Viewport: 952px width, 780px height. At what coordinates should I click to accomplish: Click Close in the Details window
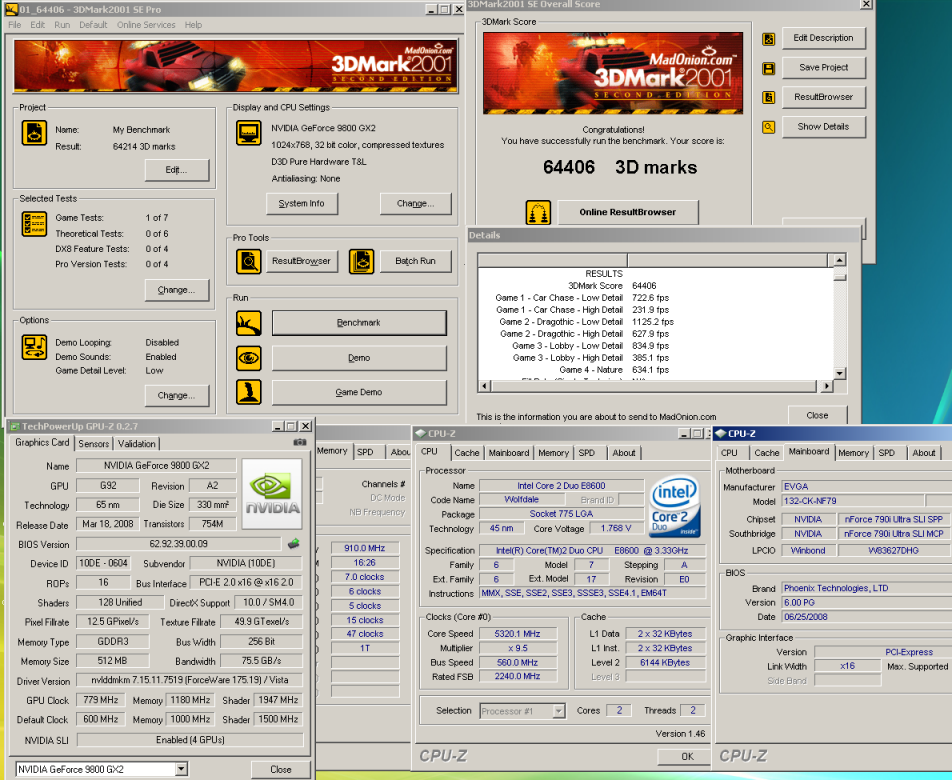817,415
